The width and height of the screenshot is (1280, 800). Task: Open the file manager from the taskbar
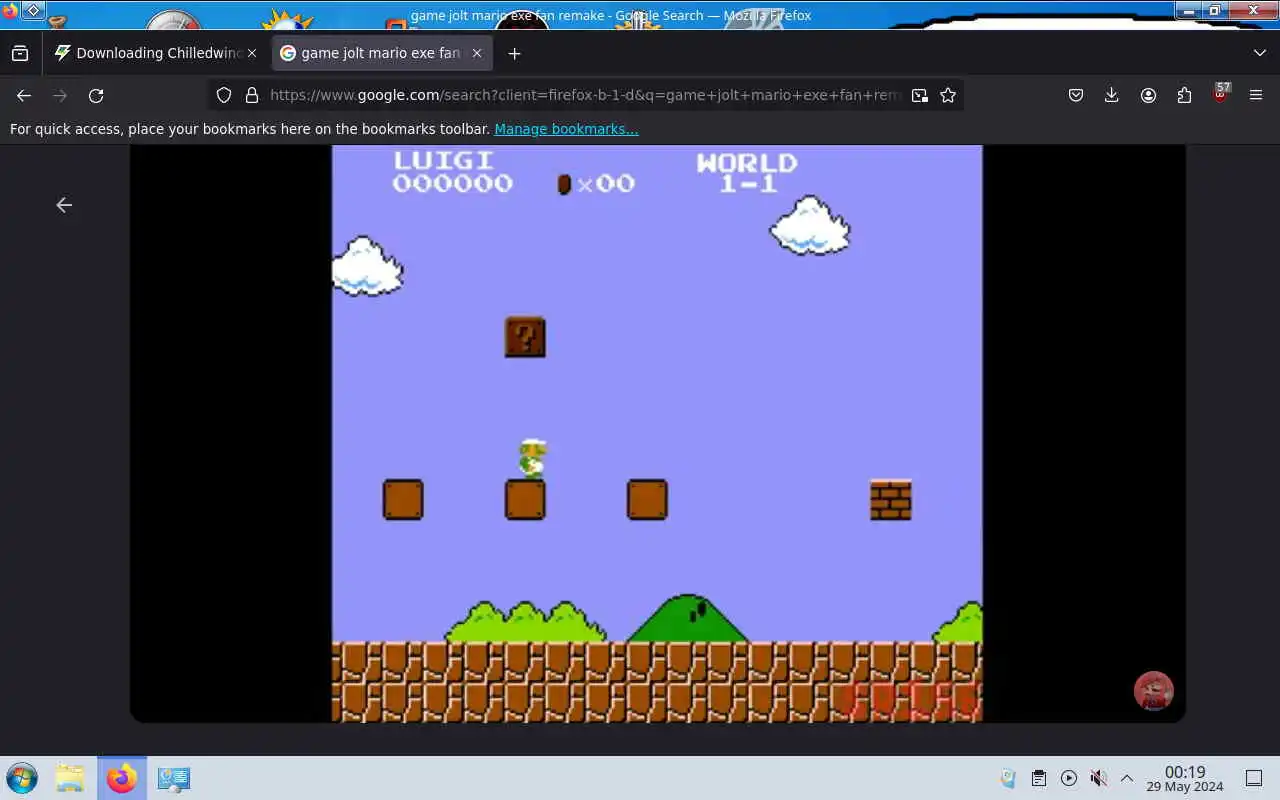pos(70,778)
